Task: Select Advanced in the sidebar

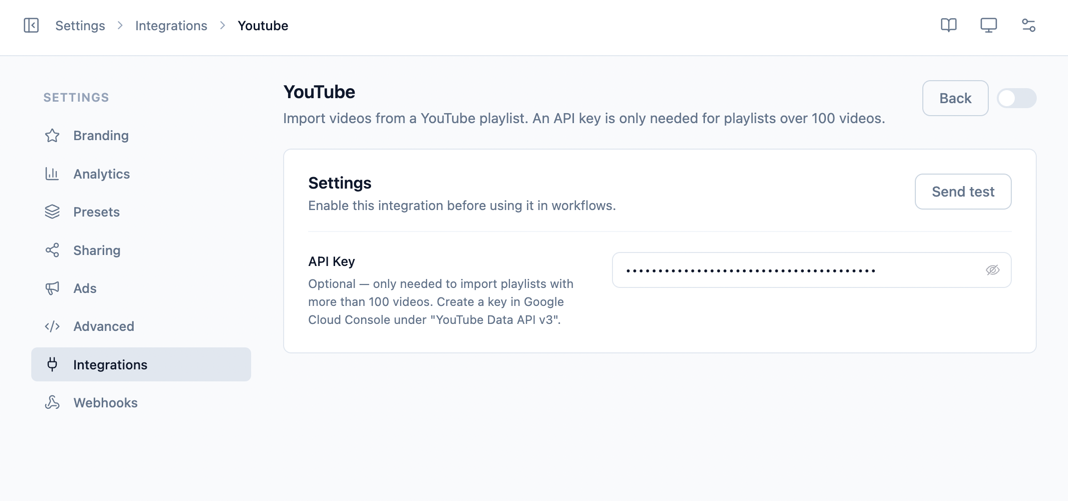Action: point(141,326)
